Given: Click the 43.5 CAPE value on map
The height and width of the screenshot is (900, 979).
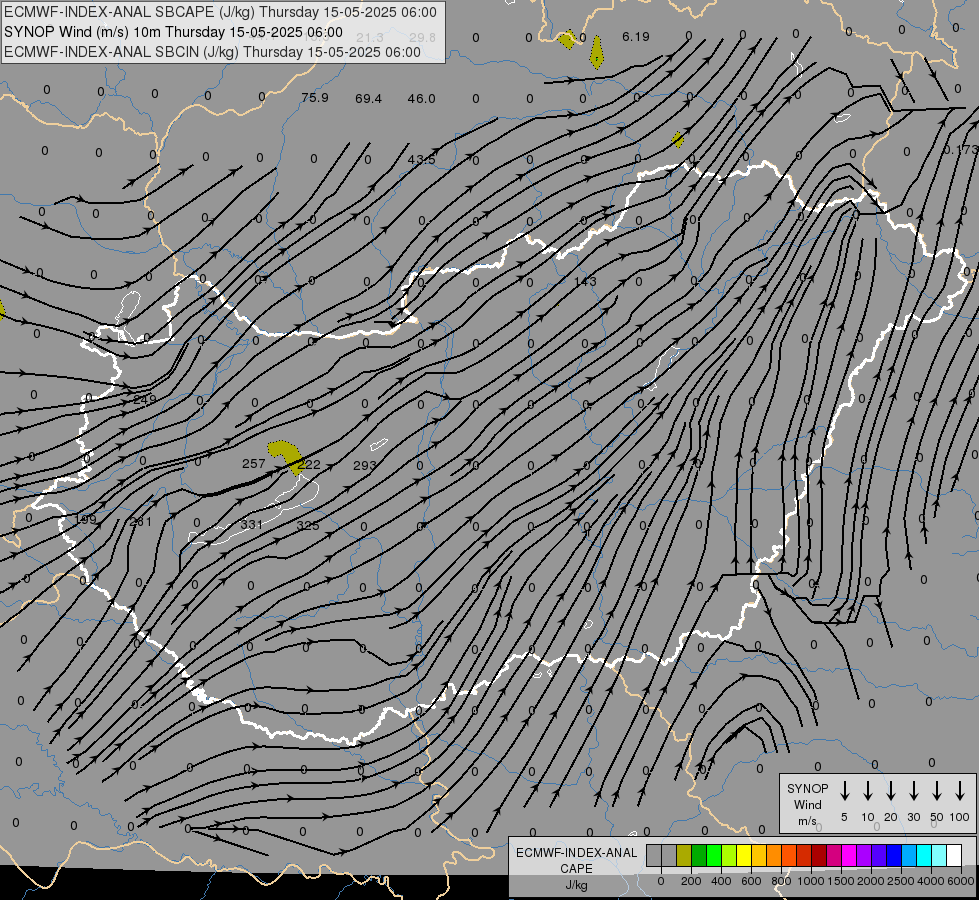Looking at the screenshot, I should (421, 160).
